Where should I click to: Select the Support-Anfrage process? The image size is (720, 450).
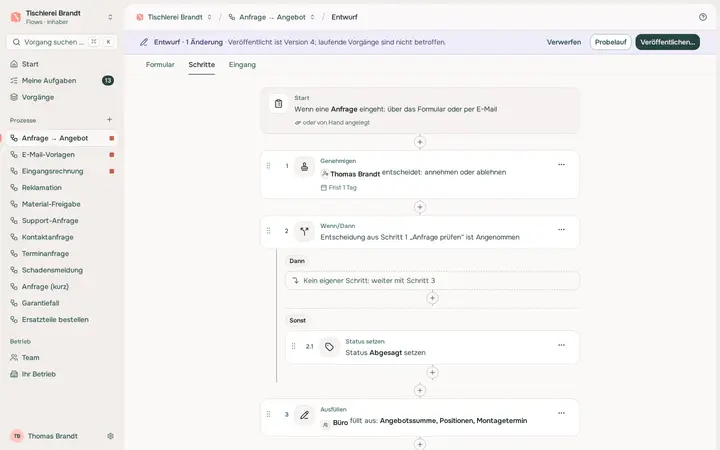[x=62, y=221]
